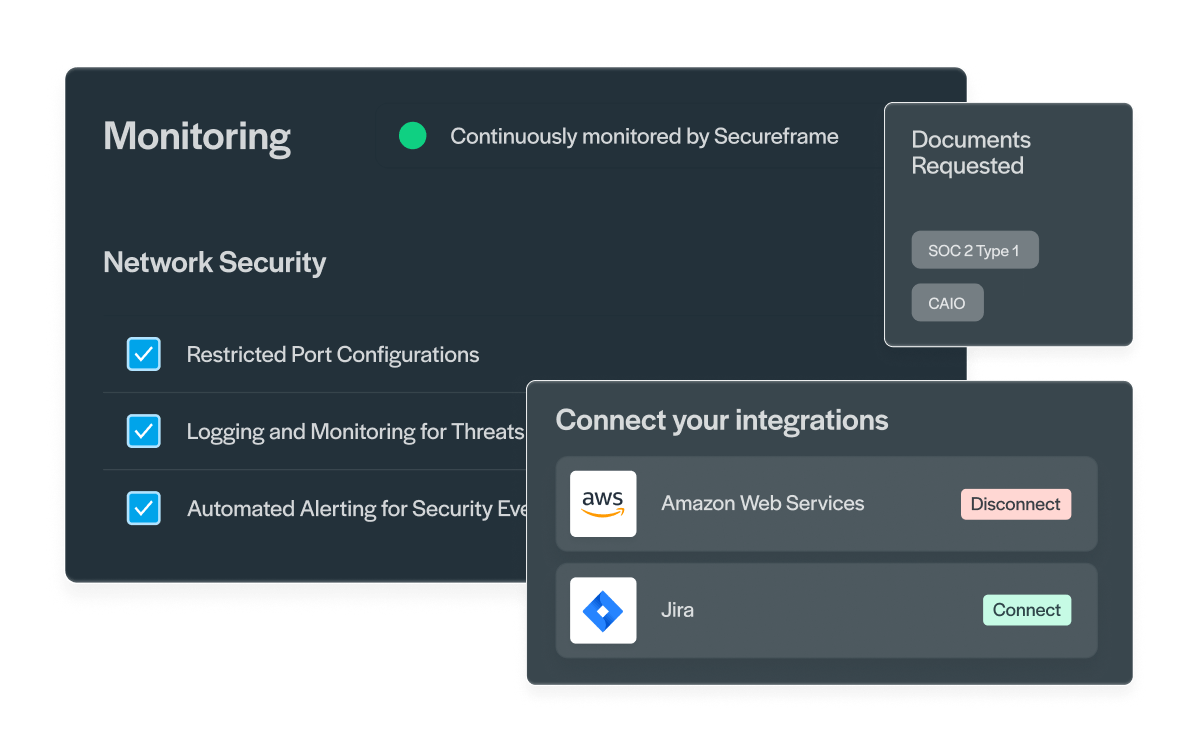The height and width of the screenshot is (752, 1196).
Task: Open the Network Security section heading
Action: click(x=215, y=262)
